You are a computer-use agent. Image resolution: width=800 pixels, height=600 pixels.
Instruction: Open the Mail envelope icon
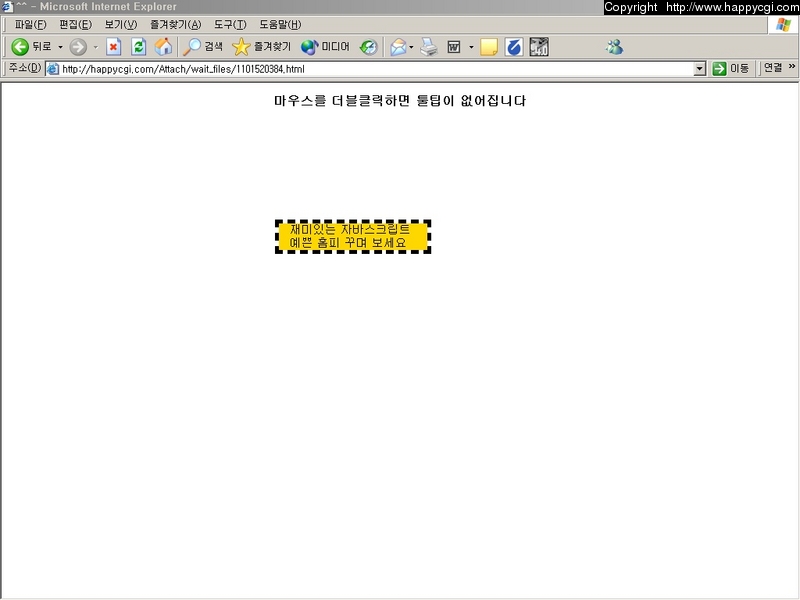[398, 47]
